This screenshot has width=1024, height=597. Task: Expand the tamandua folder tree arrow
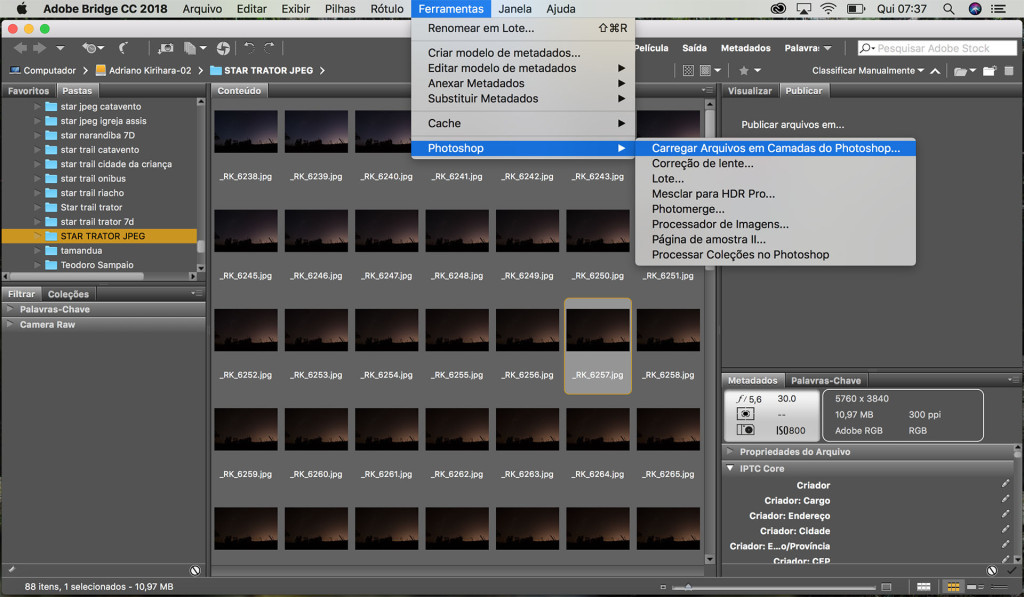[x=37, y=250]
